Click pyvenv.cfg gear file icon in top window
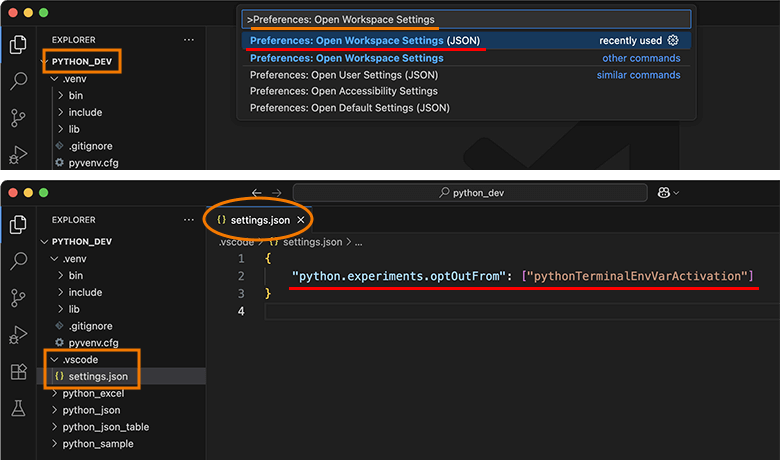 pos(60,163)
